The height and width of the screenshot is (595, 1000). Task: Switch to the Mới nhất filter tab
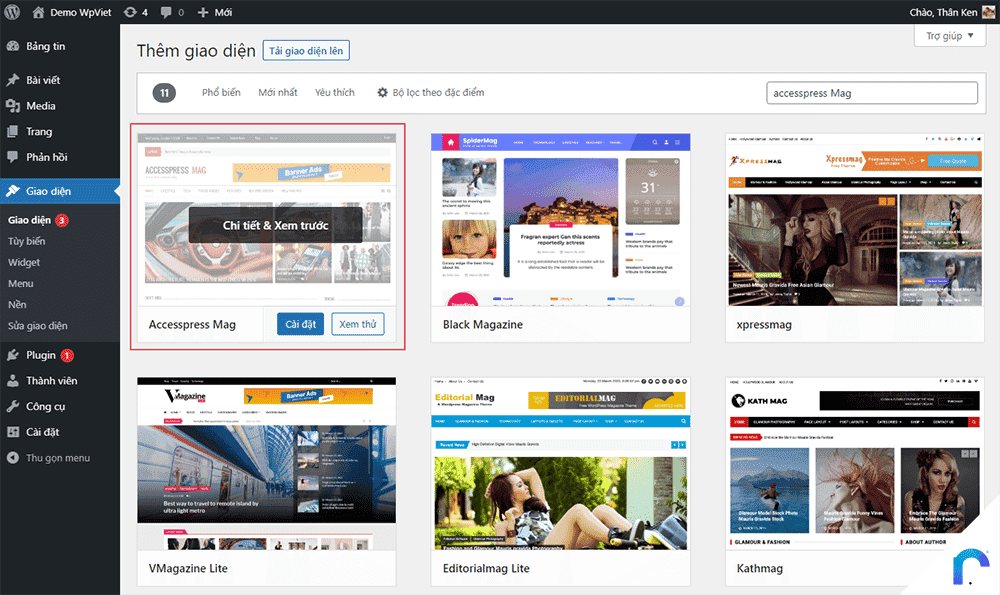tap(277, 92)
